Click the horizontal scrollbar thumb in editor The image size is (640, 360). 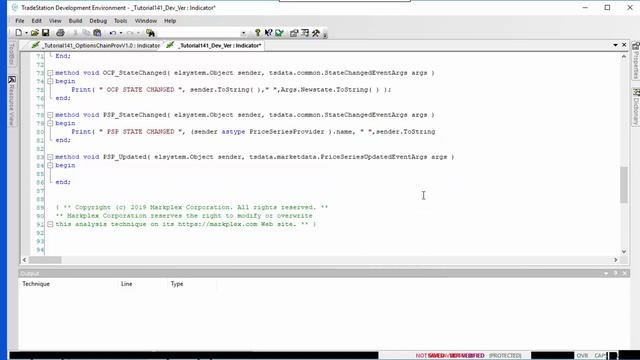(x=45, y=260)
